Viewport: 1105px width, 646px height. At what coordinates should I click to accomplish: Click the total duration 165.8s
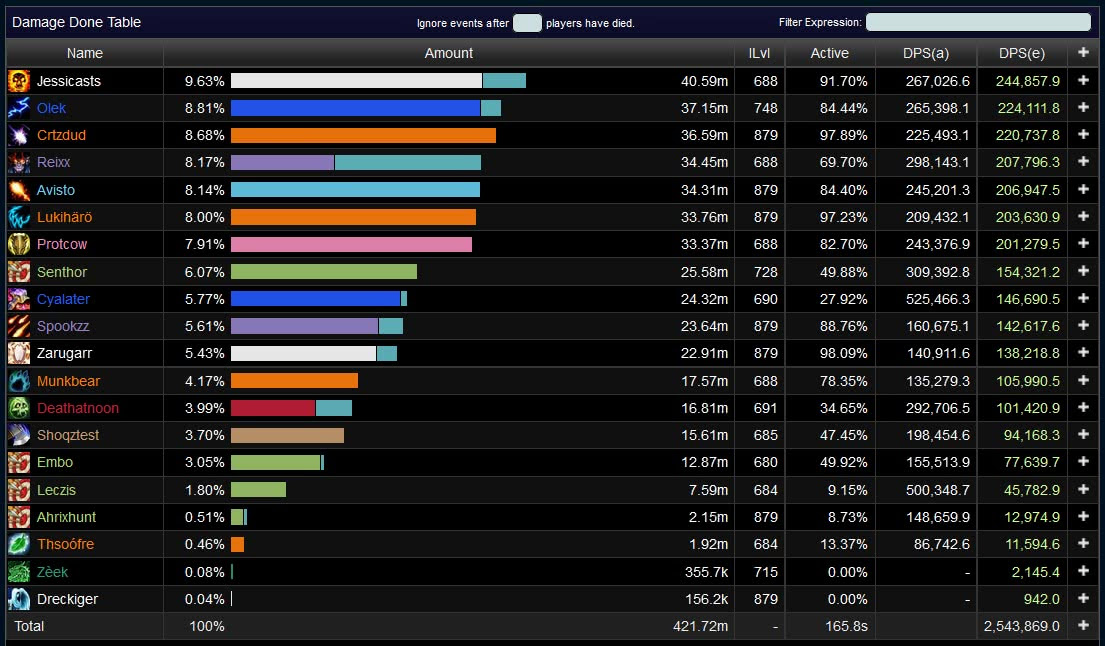[x=846, y=626]
